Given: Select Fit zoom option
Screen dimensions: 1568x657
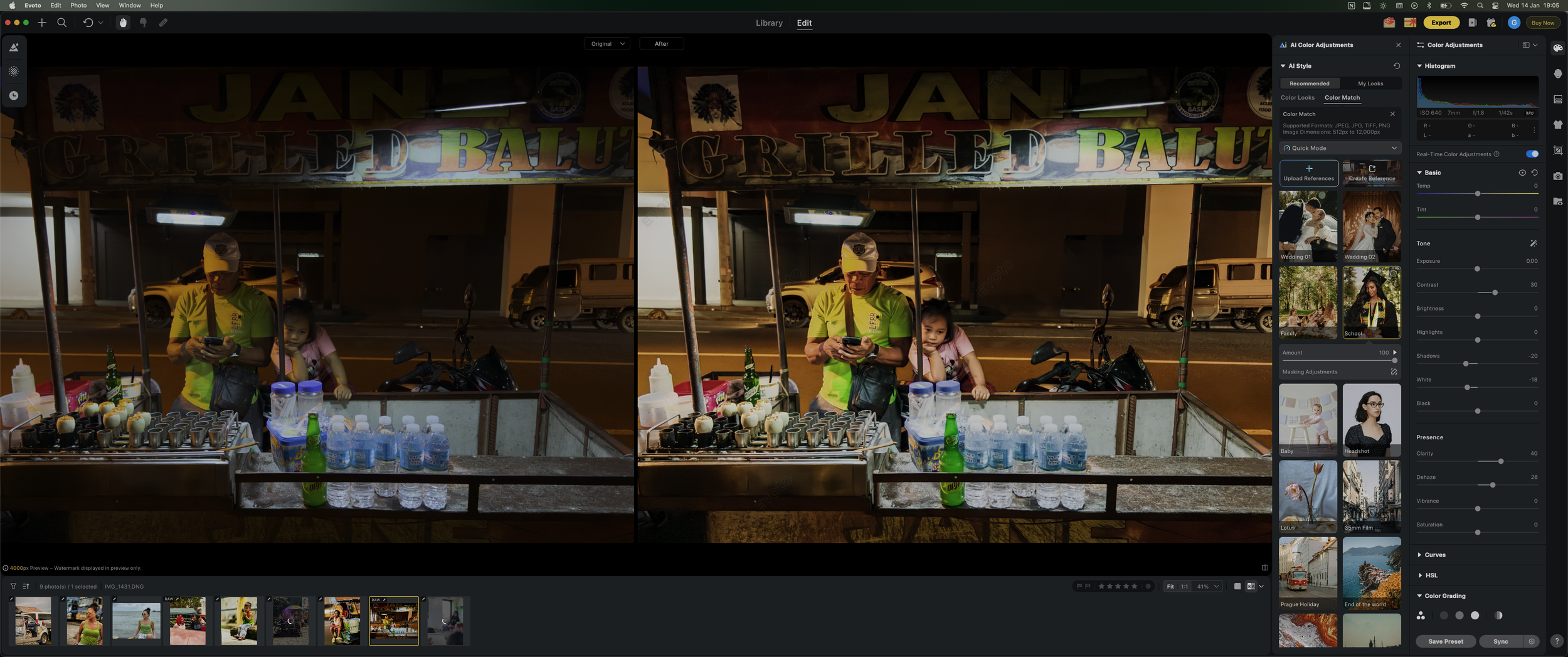Looking at the screenshot, I should tap(1170, 587).
